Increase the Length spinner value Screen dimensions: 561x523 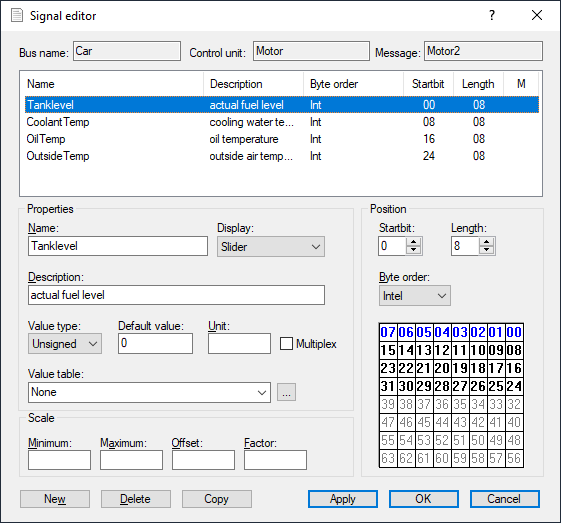click(487, 242)
